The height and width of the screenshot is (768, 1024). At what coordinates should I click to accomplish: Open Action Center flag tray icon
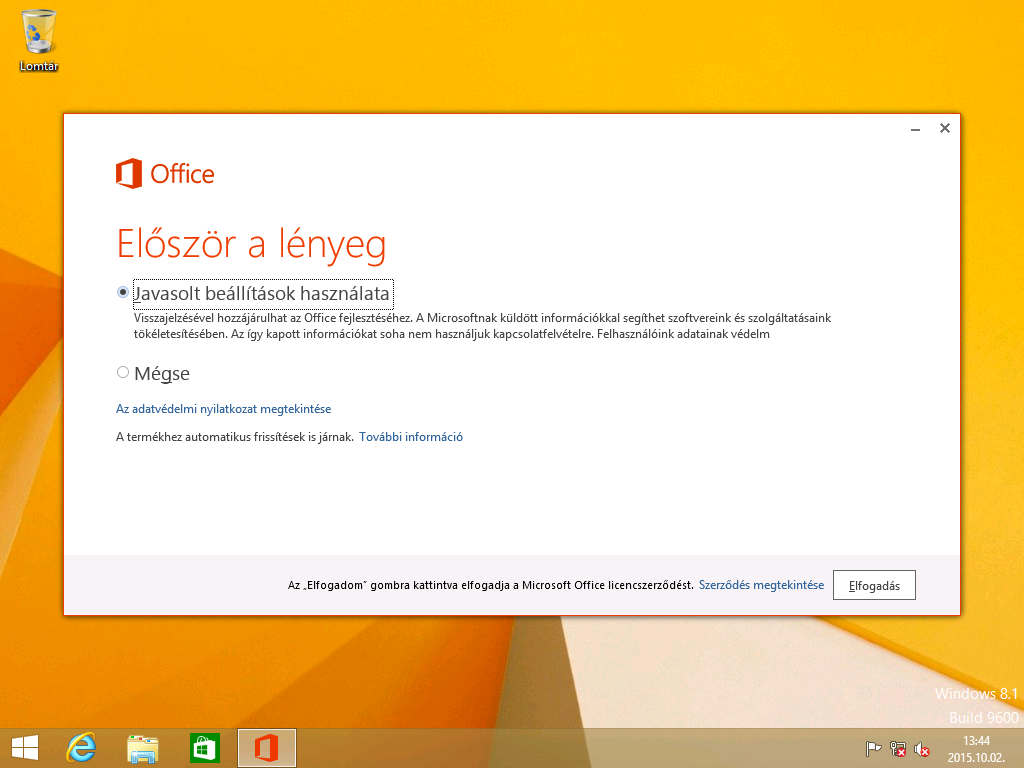pos(873,749)
